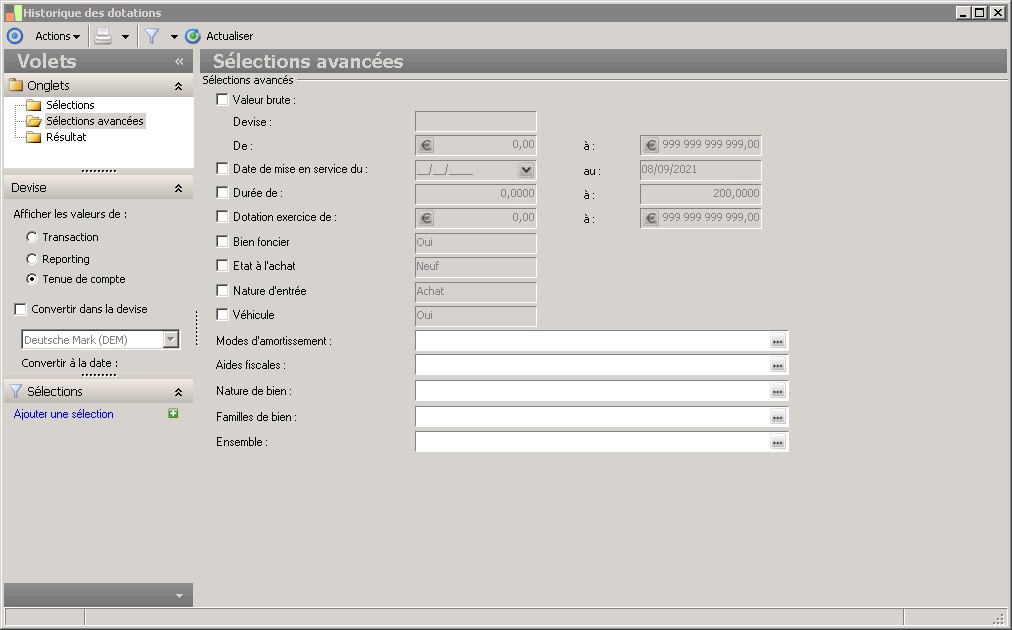Open the Résultat tree item

(x=66, y=137)
